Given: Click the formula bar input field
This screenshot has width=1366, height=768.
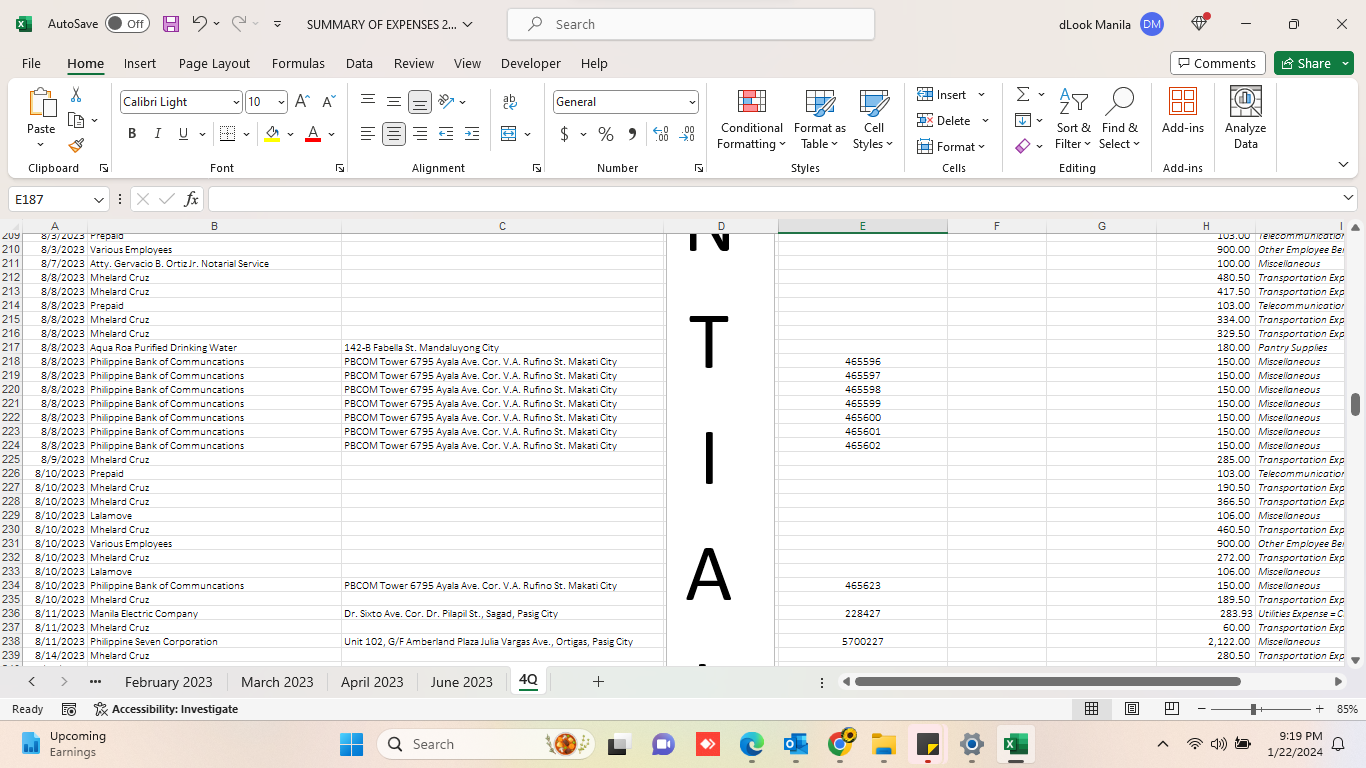Looking at the screenshot, I should click(773, 199).
